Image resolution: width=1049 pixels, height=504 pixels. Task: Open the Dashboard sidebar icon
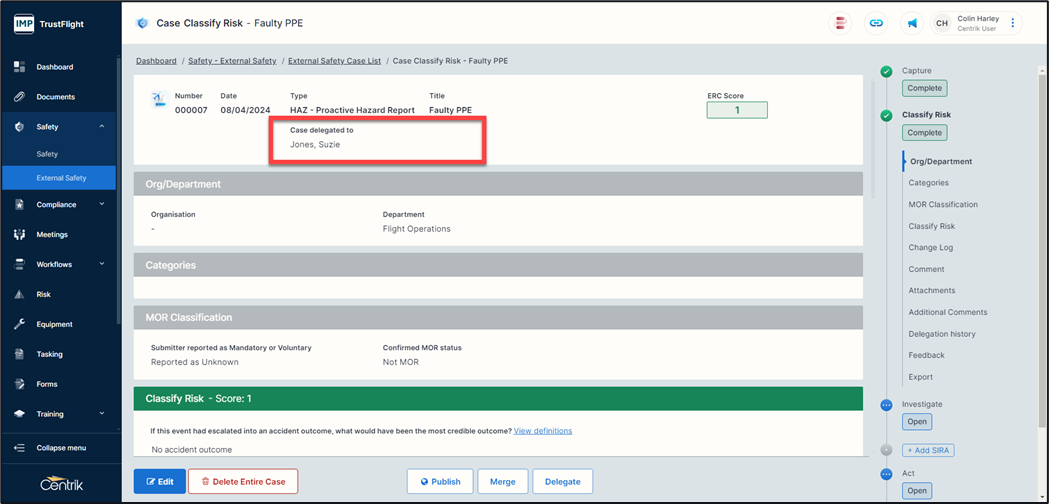pyautogui.click(x=20, y=67)
